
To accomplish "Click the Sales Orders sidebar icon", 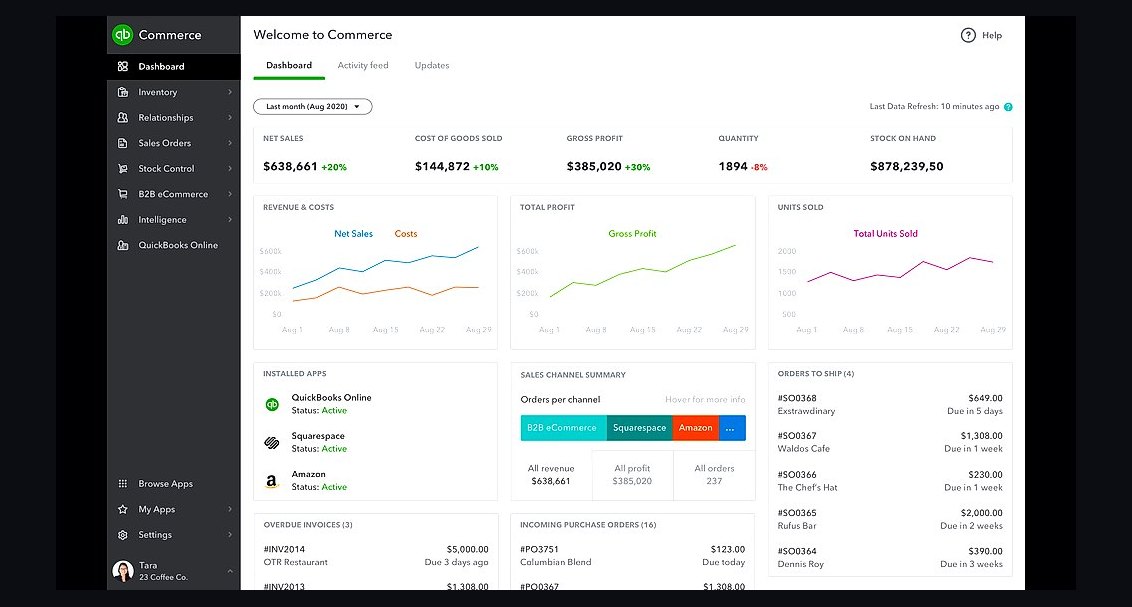I will click(x=123, y=143).
